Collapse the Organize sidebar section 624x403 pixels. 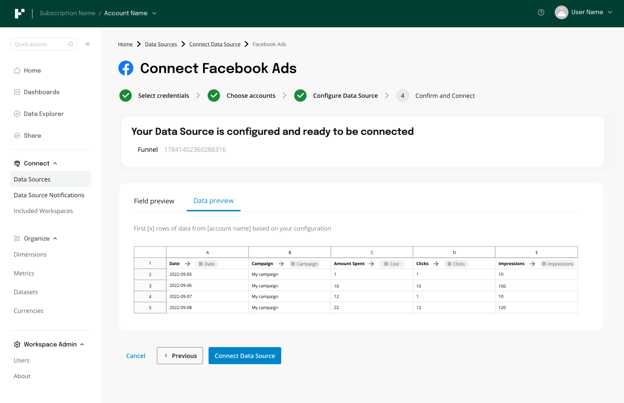55,239
